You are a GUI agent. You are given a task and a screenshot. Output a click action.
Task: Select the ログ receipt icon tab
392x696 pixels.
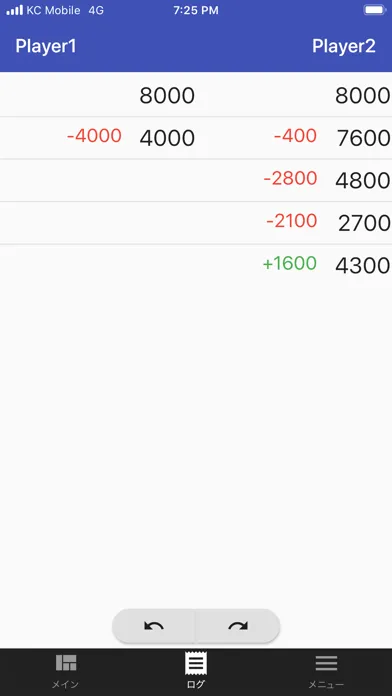point(196,664)
